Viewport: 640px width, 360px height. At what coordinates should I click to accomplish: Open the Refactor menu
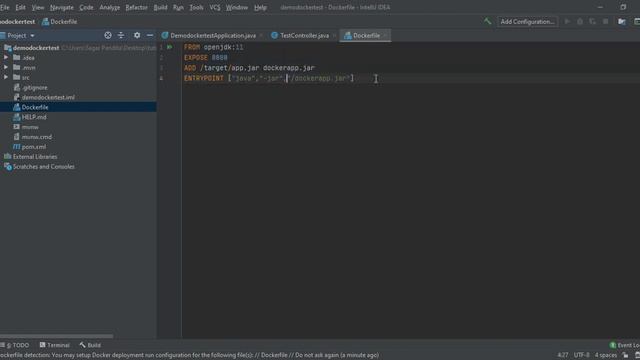[x=136, y=7]
